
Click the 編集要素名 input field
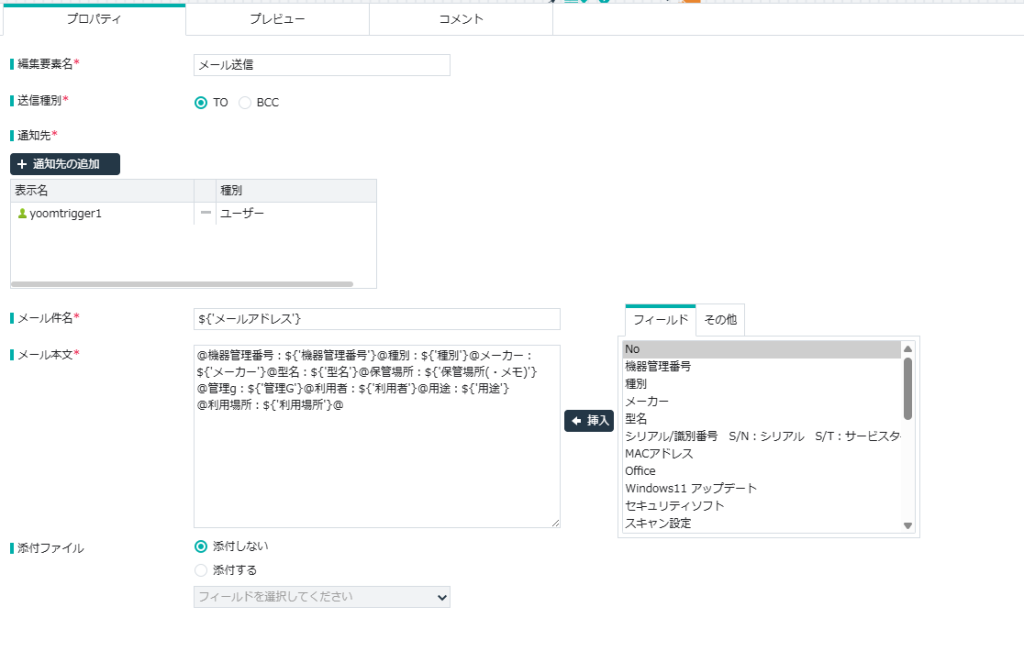point(321,65)
